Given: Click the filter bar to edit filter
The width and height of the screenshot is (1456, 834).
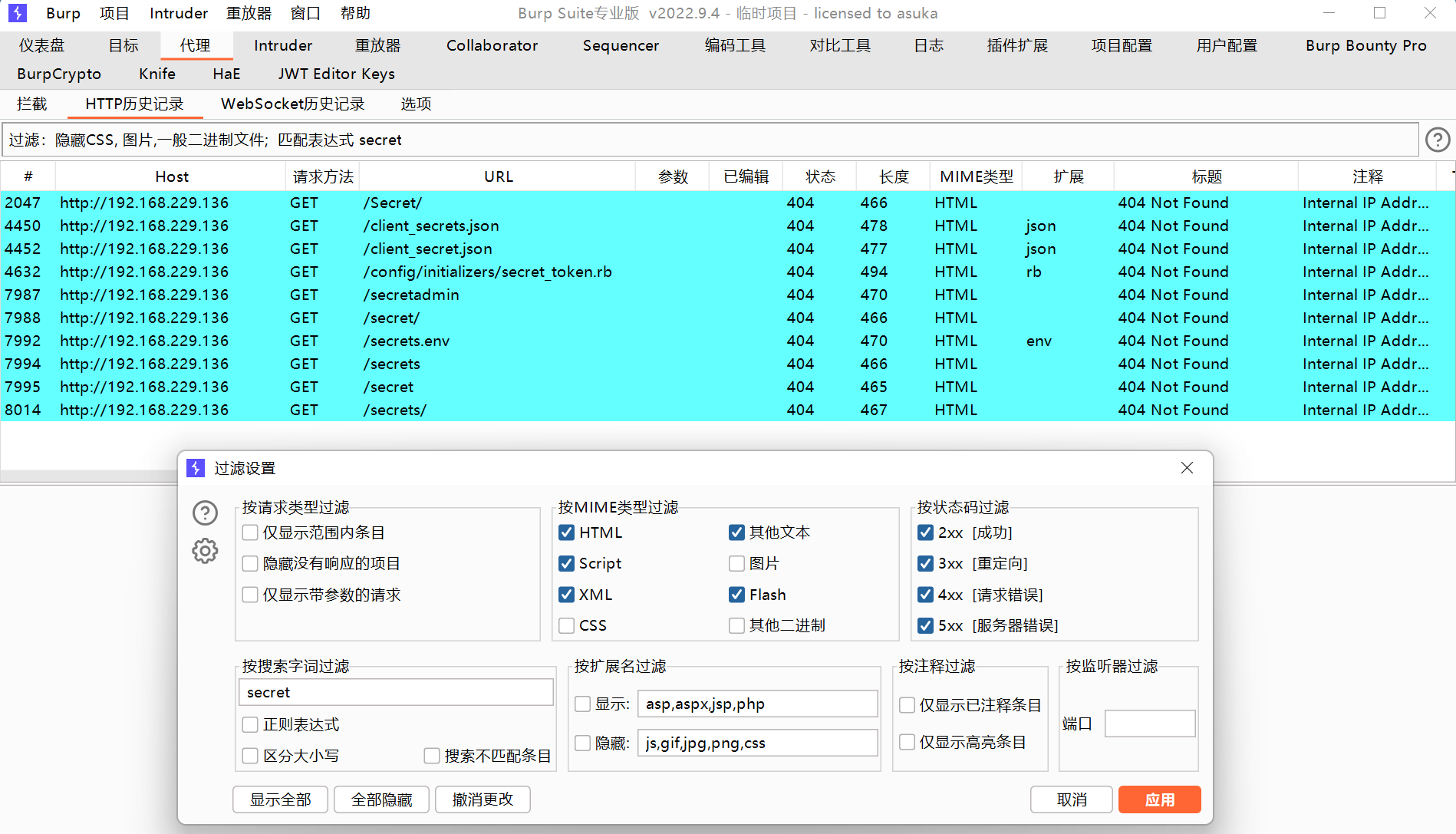Looking at the screenshot, I should click(710, 140).
